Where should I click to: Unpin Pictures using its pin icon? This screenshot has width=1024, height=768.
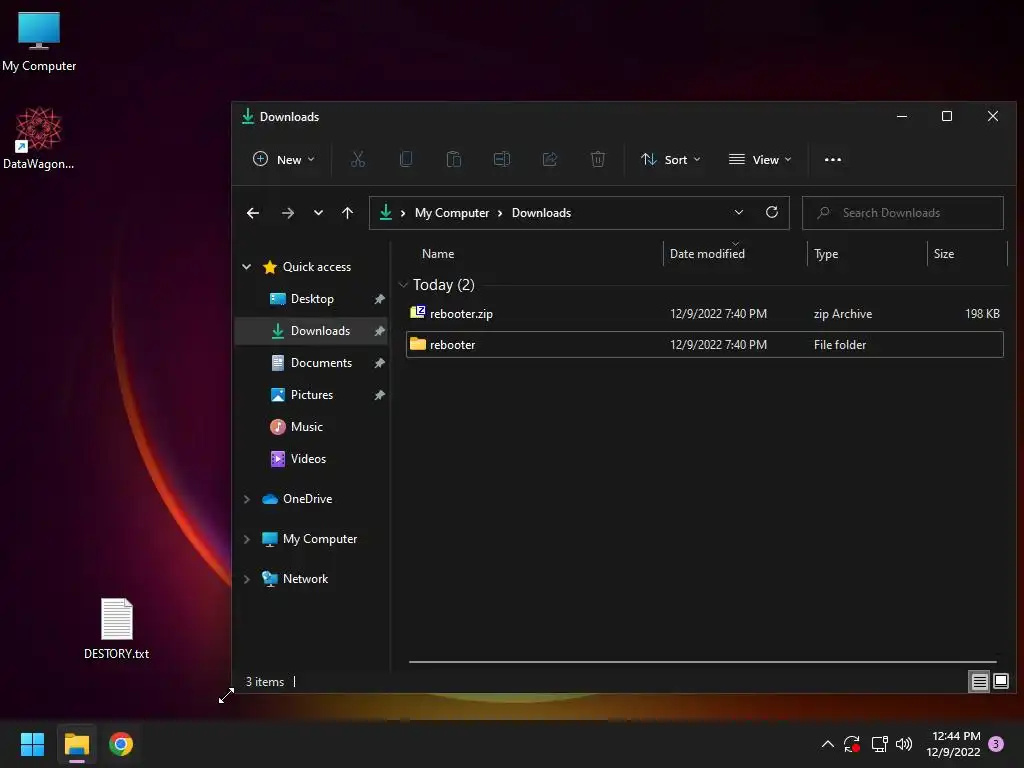379,395
